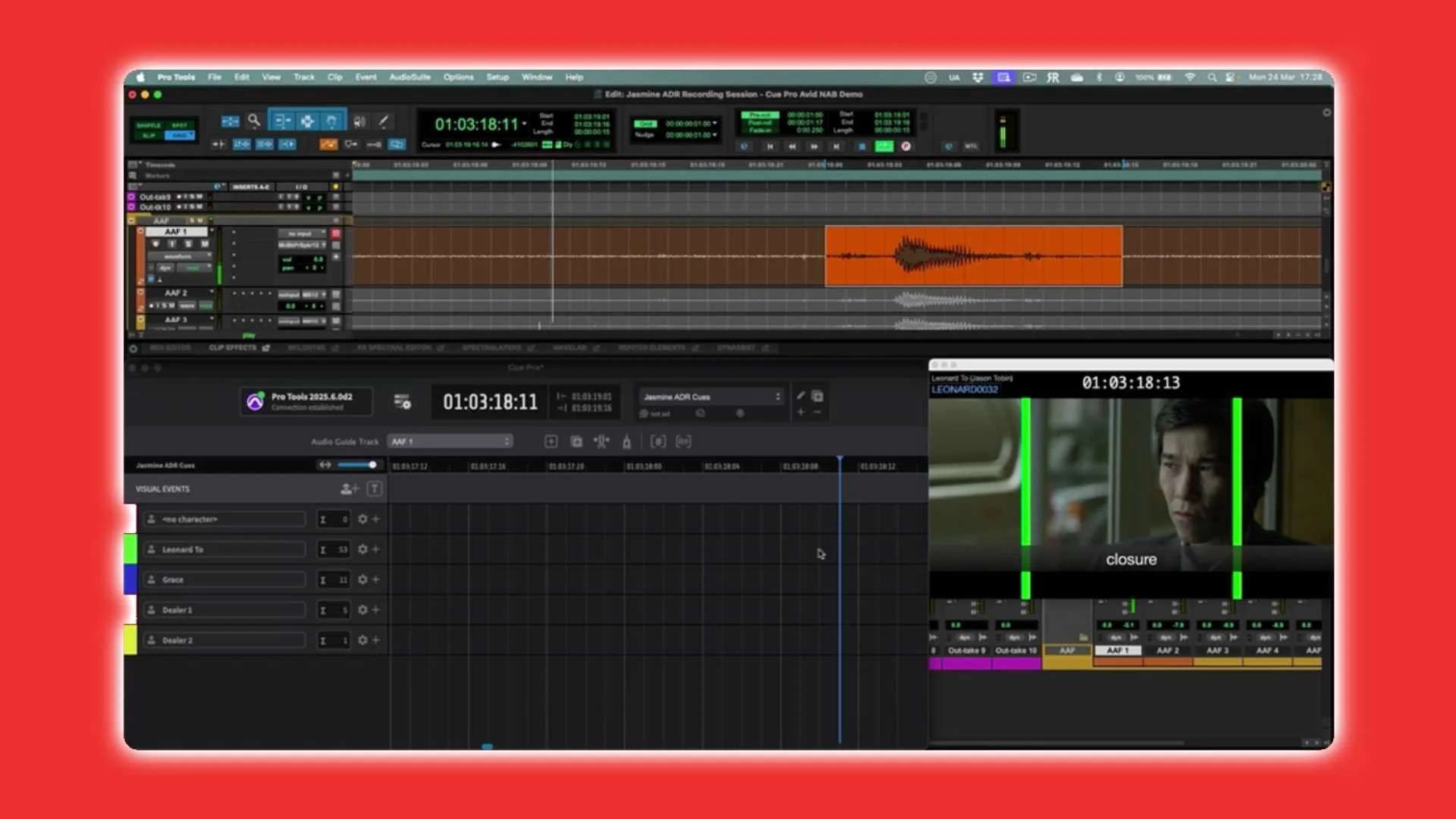The height and width of the screenshot is (819, 1456).
Task: Select the Pencil tool in toolbar
Action: point(384,121)
